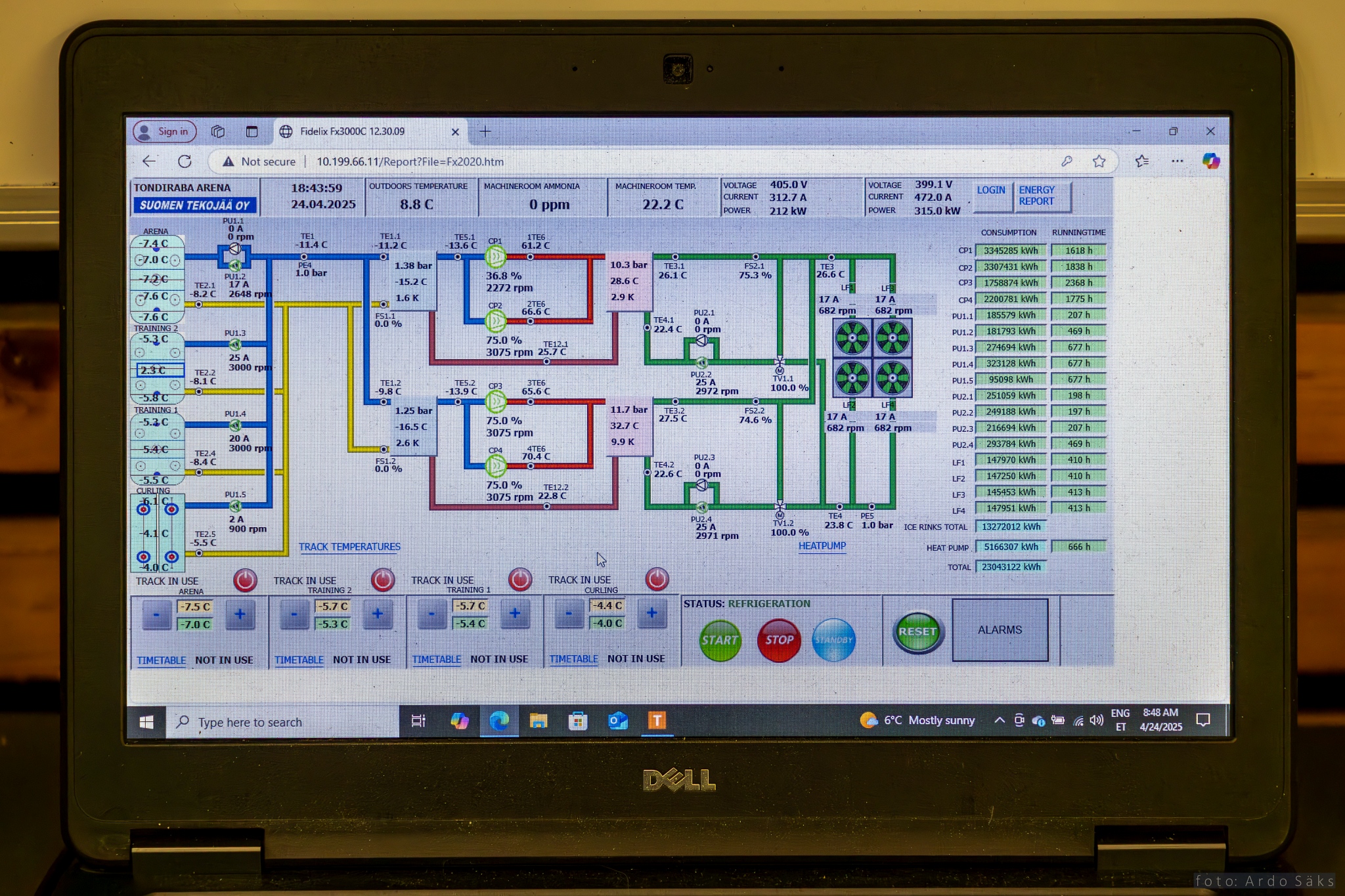1345x896 pixels.
Task: Decrease the Training 1 setpoint with the minus button
Action: click(431, 614)
